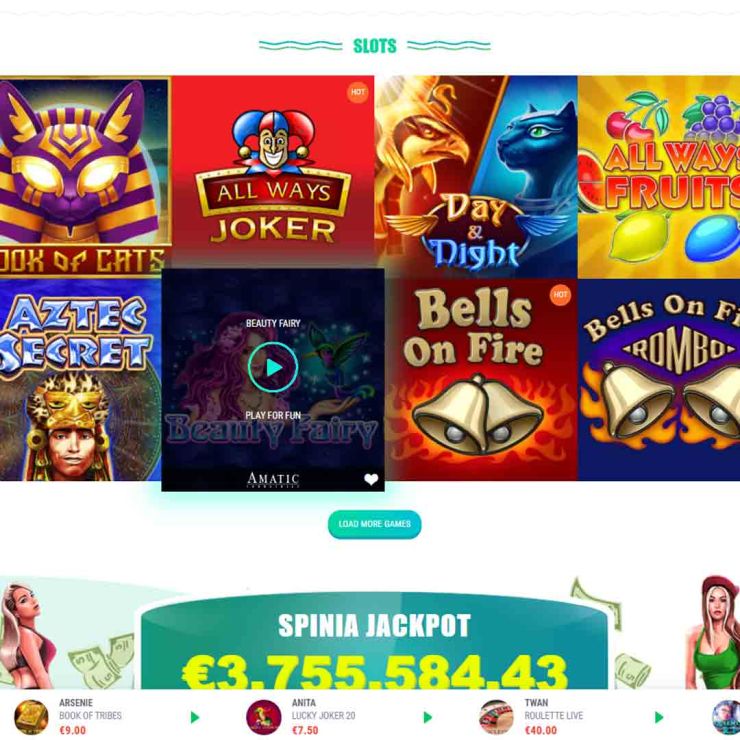Screen dimensions: 740x740
Task: Play the Beauty Fairy game
Action: 273,367
